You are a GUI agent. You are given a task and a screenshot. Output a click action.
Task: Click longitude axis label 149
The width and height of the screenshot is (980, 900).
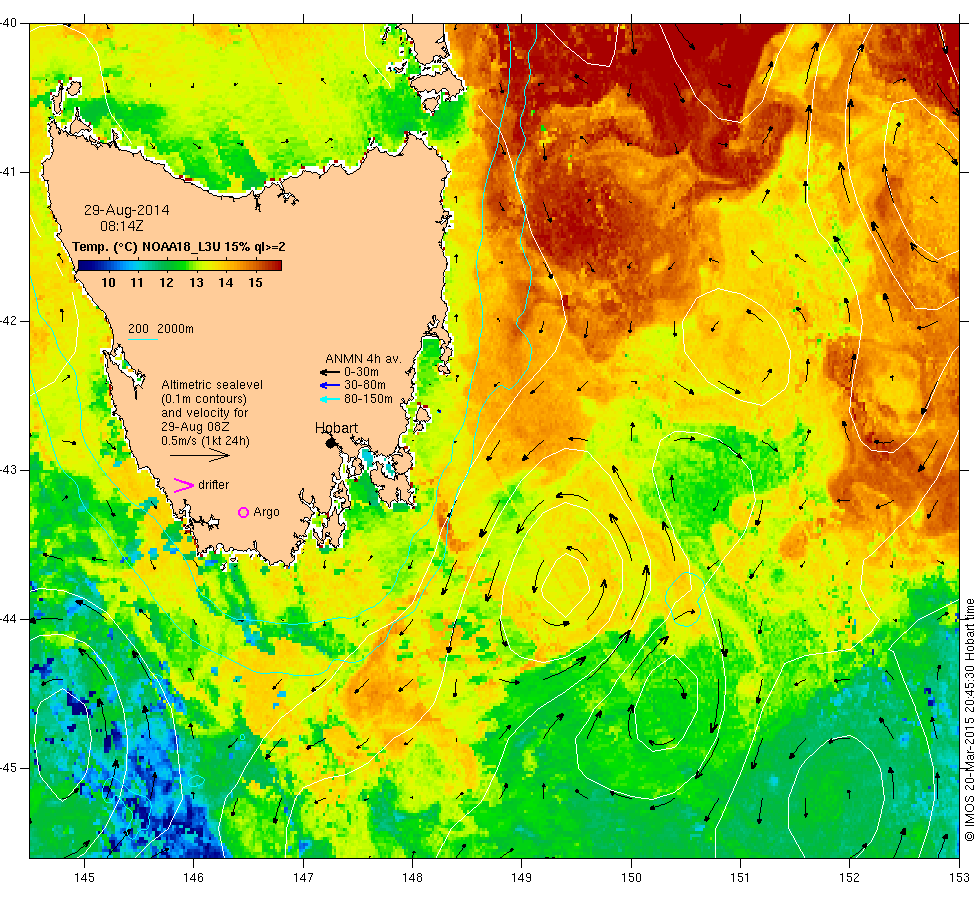tap(521, 878)
